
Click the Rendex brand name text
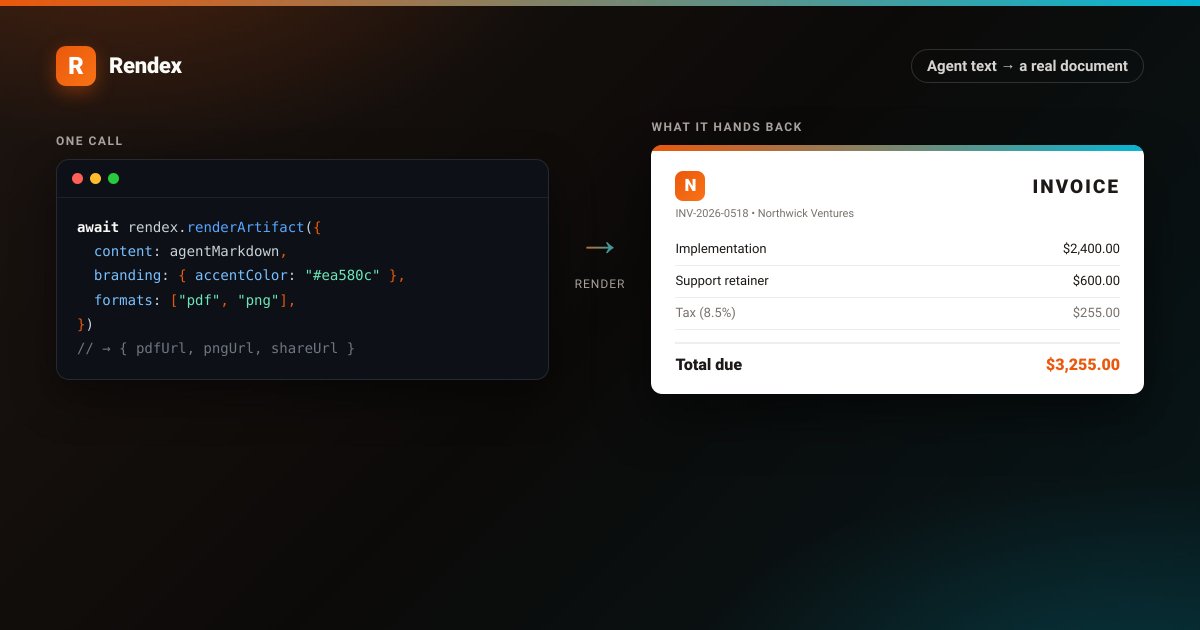145,66
